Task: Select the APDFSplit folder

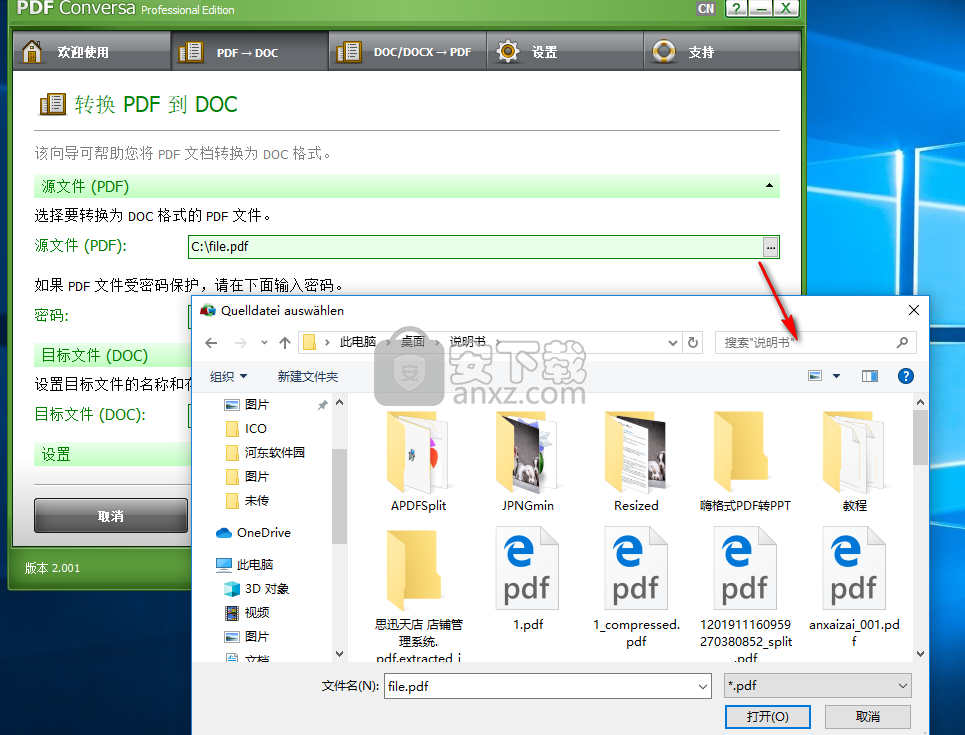Action: 418,462
